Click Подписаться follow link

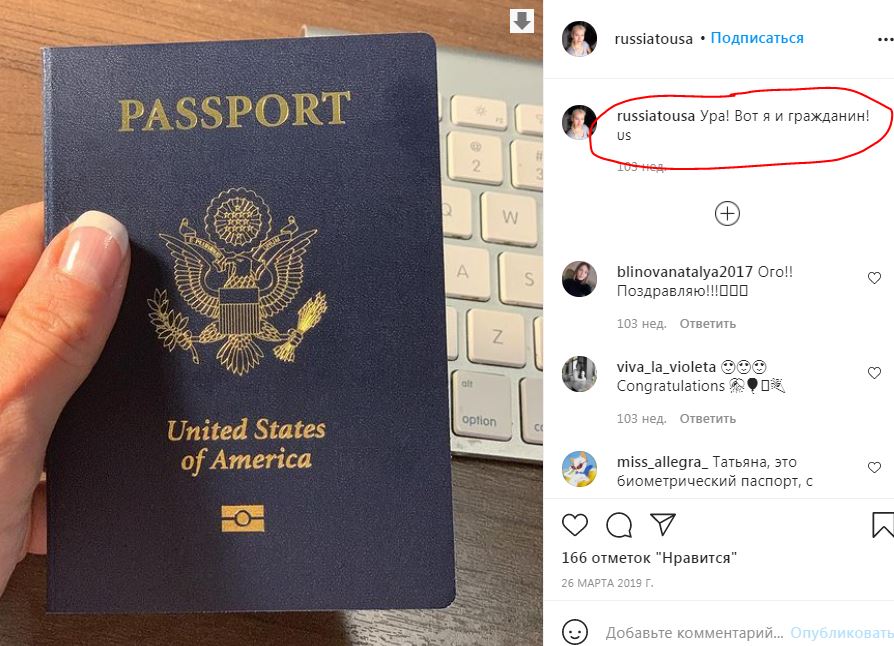pyautogui.click(x=757, y=38)
